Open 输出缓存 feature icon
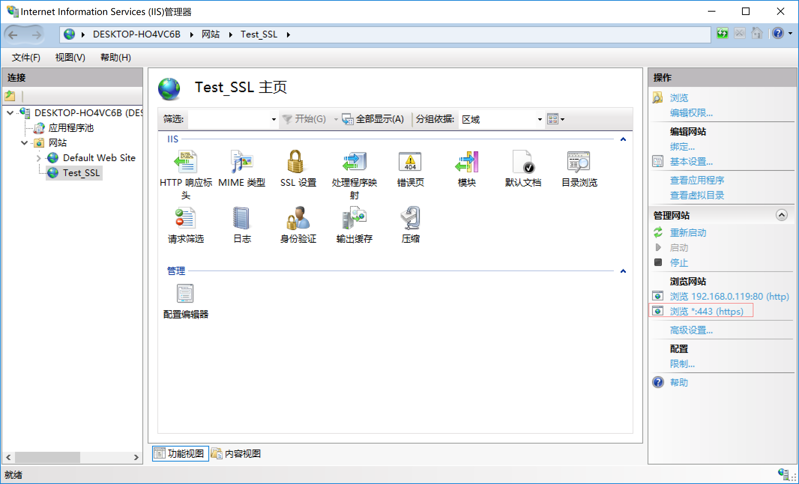This screenshot has height=484, width=799. tap(354, 218)
